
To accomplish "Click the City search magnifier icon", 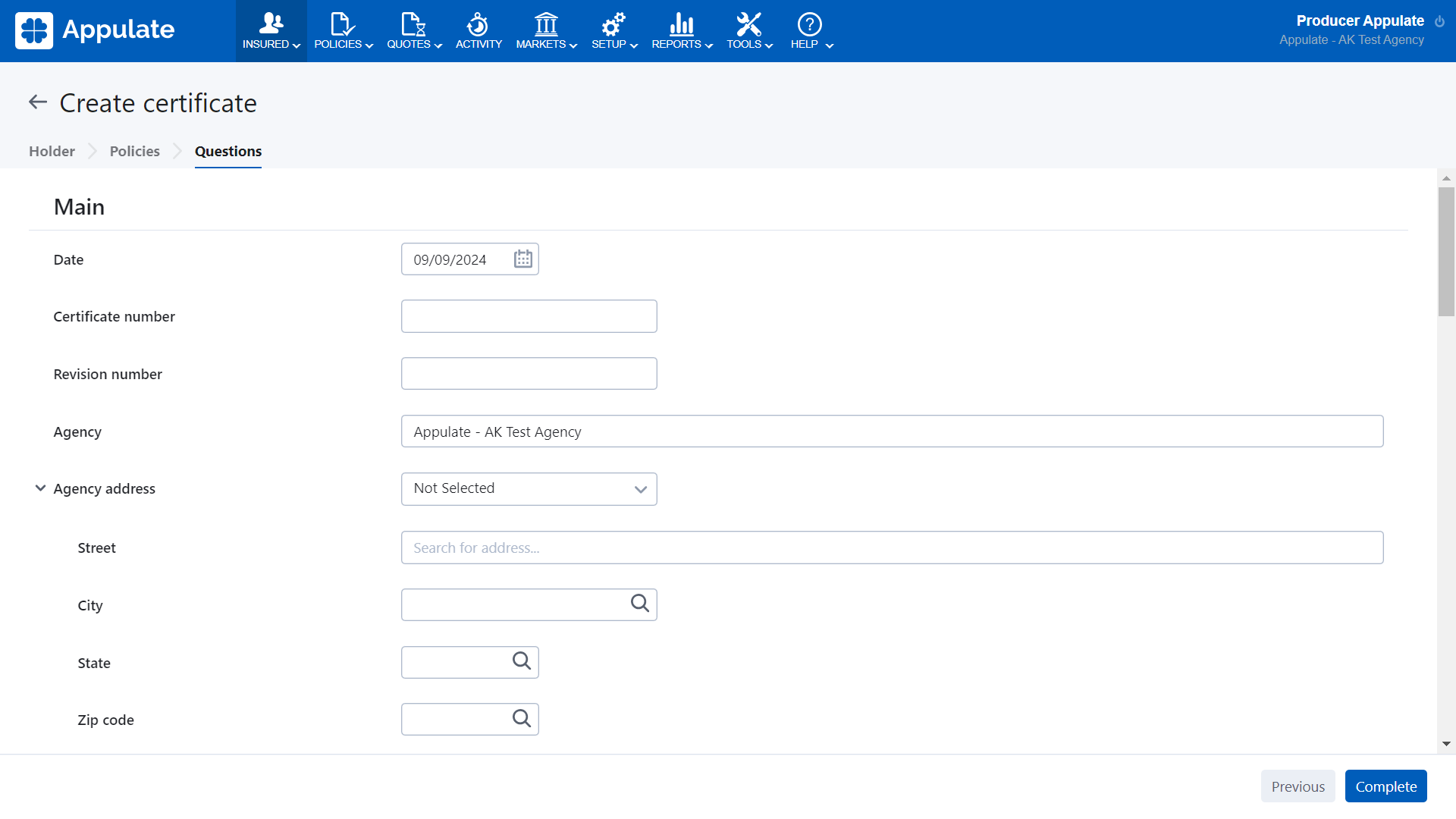I will [640, 604].
